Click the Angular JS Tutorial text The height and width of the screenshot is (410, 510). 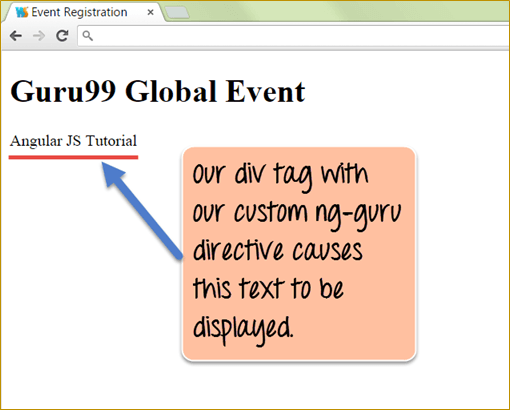pyautogui.click(x=73, y=141)
